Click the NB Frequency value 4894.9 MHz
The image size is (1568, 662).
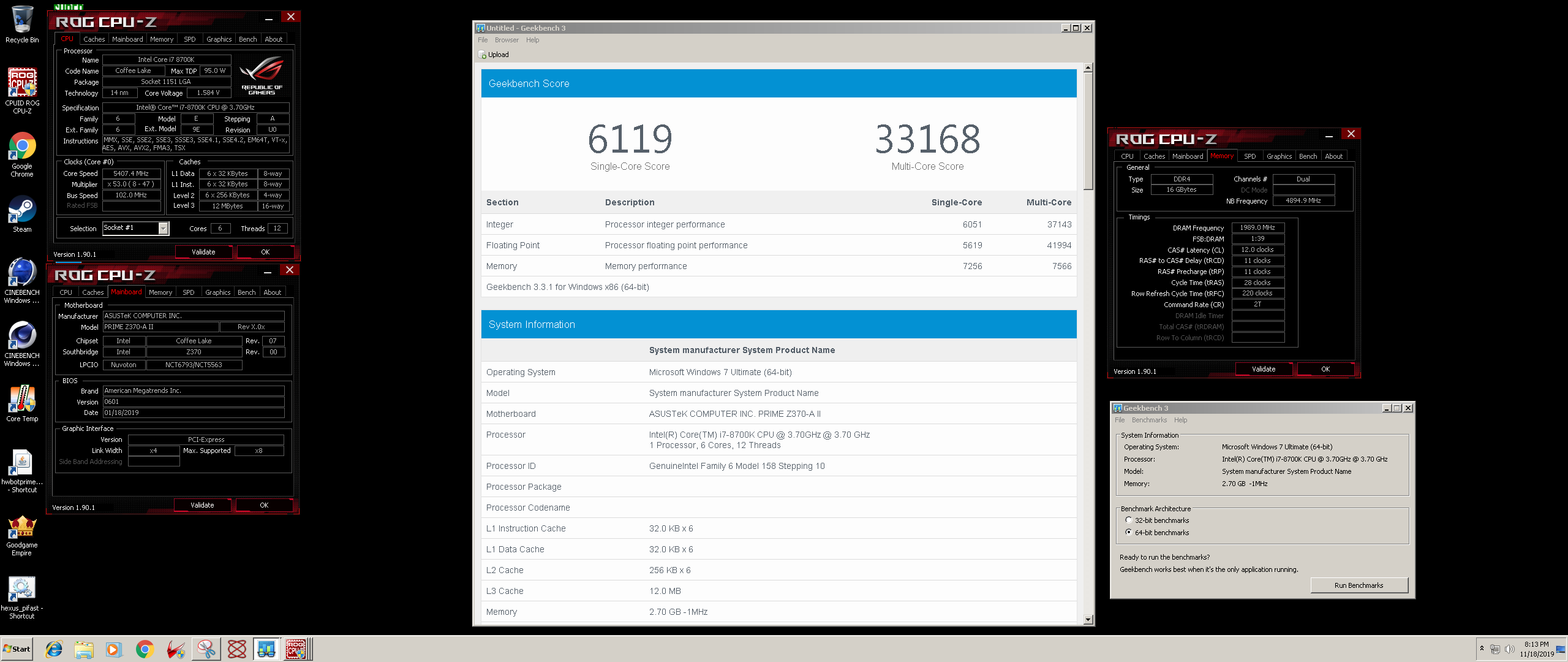click(1303, 200)
